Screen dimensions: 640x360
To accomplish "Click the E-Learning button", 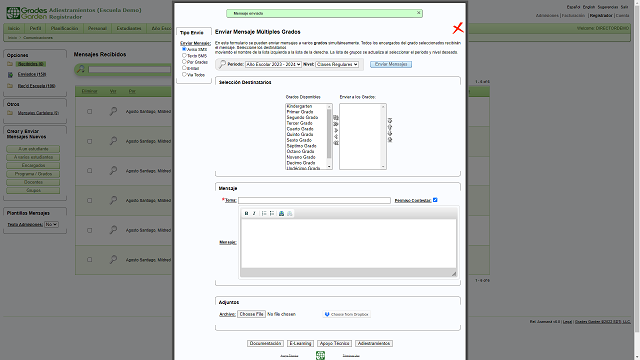I will (x=300, y=344).
